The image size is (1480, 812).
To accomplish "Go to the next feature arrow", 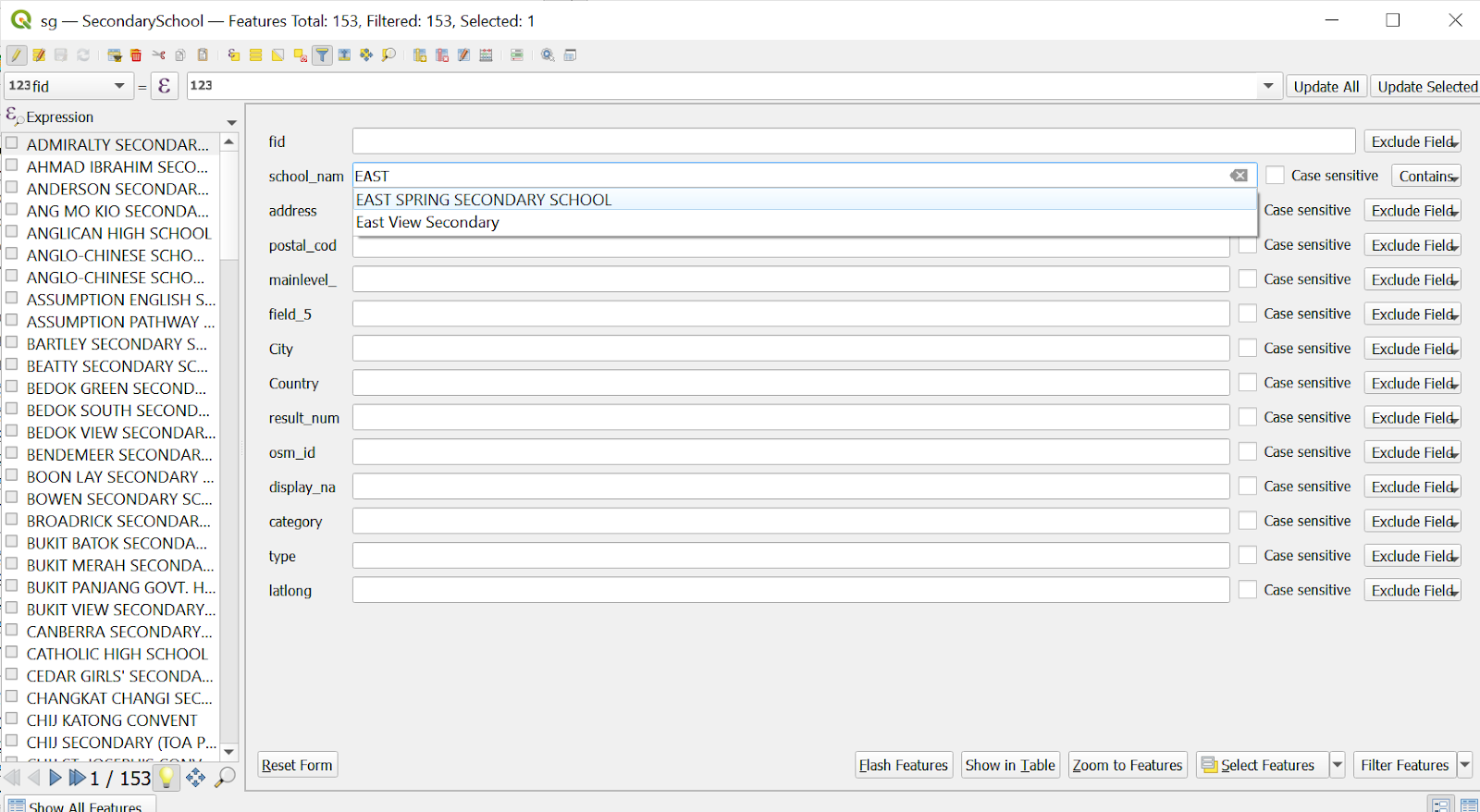I will pyautogui.click(x=55, y=778).
